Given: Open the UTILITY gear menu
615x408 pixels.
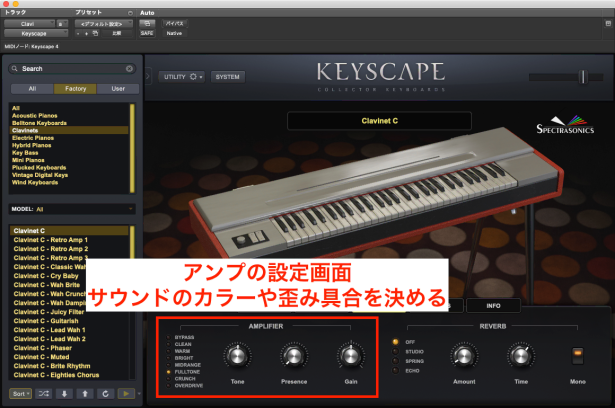Looking at the screenshot, I should 183,77.
